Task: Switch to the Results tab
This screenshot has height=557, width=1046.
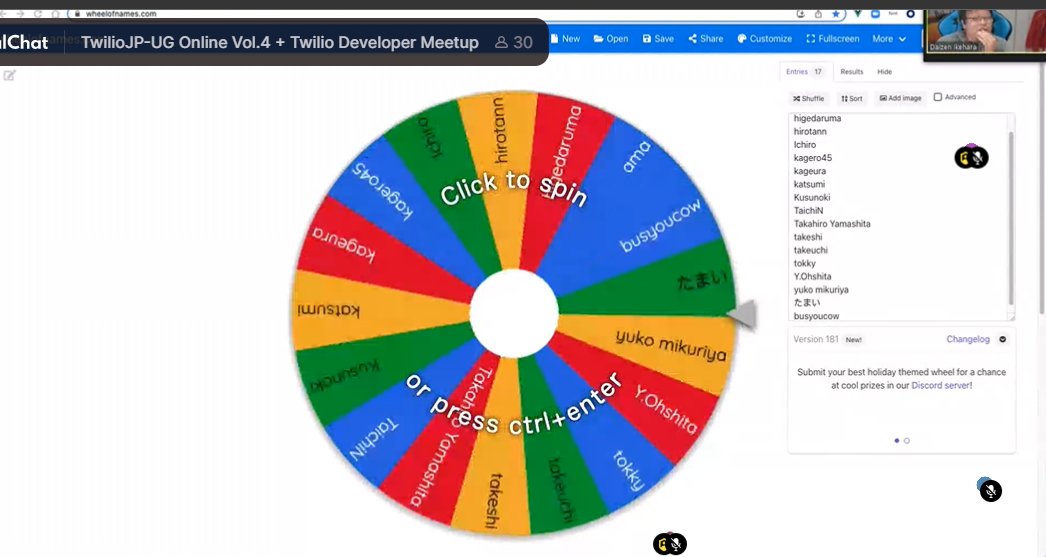Action: pos(851,71)
